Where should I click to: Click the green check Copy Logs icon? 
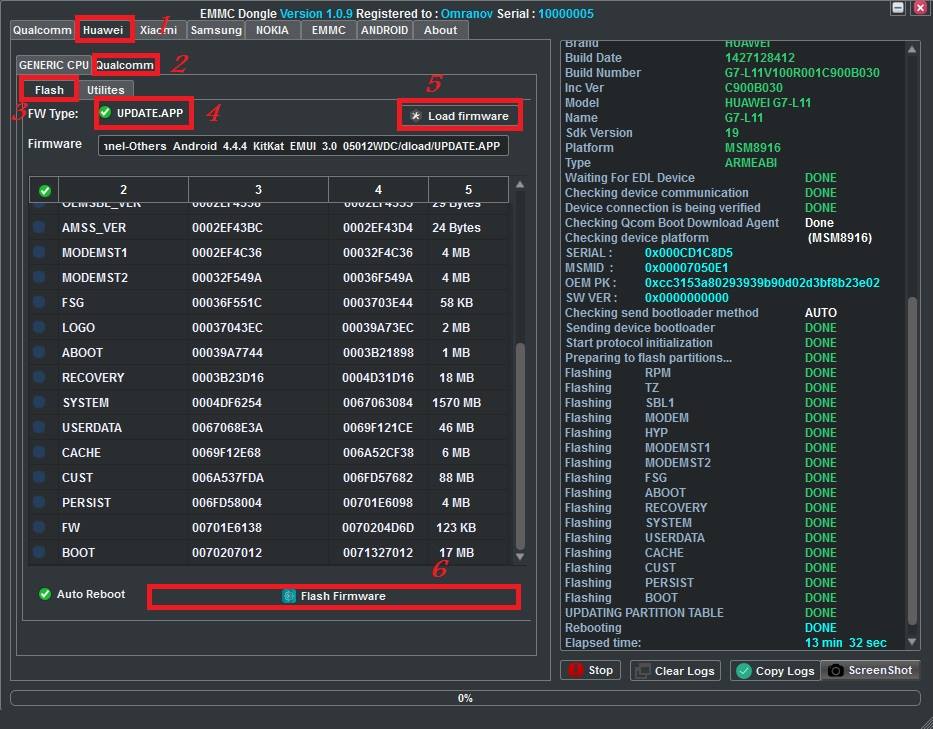(x=744, y=671)
